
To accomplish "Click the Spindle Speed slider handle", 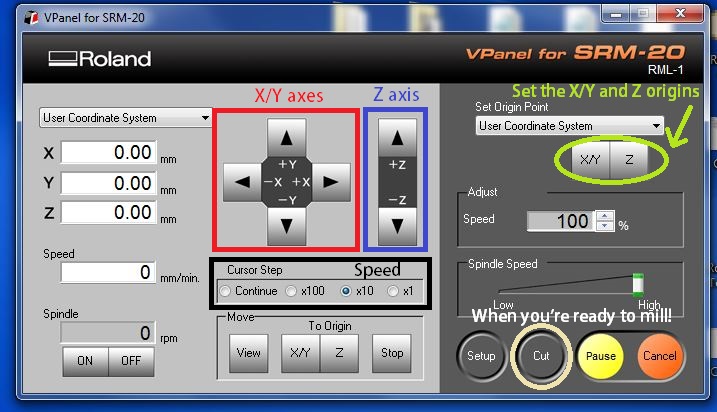I will point(638,284).
